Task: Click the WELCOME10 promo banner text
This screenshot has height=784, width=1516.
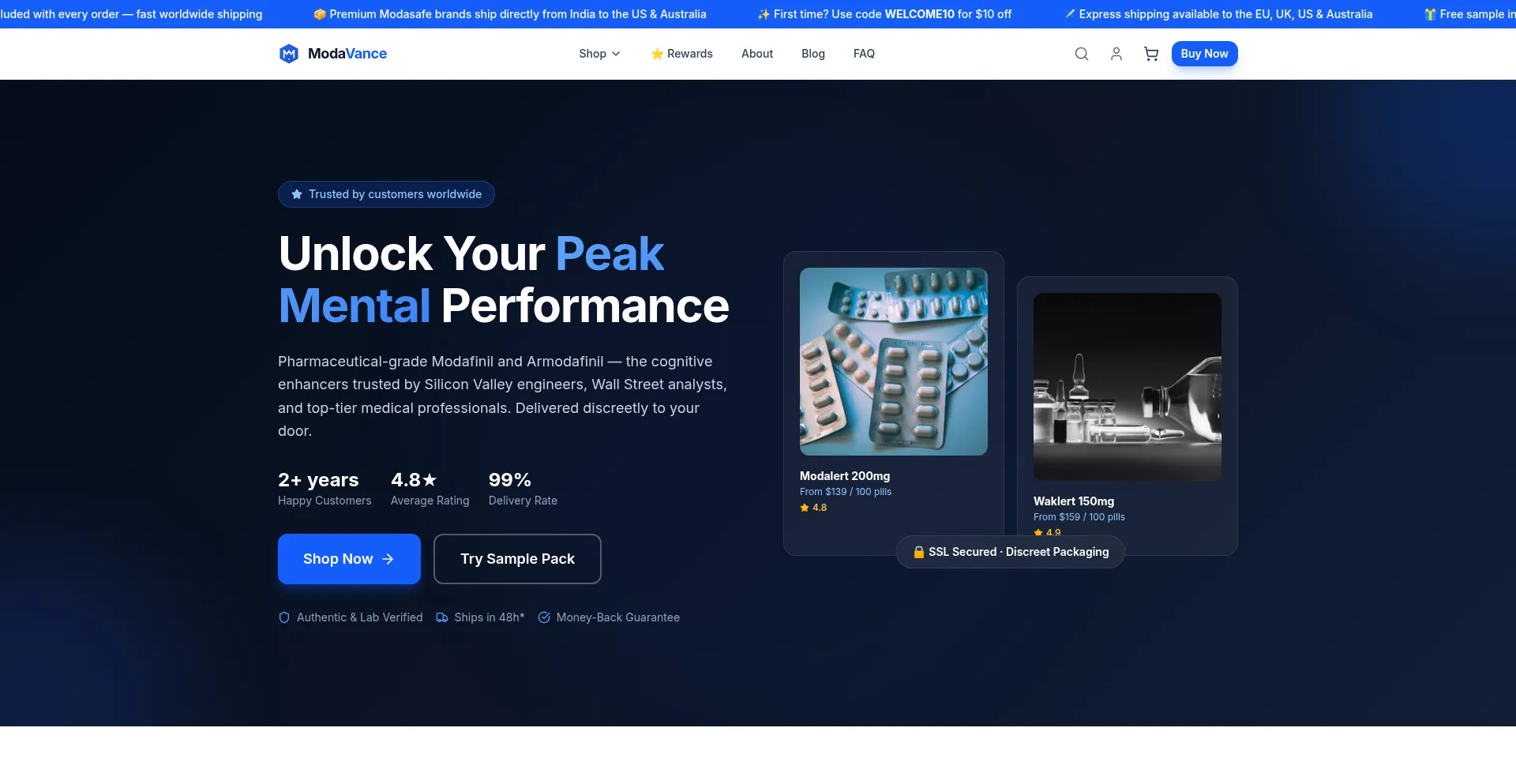Action: [884, 14]
